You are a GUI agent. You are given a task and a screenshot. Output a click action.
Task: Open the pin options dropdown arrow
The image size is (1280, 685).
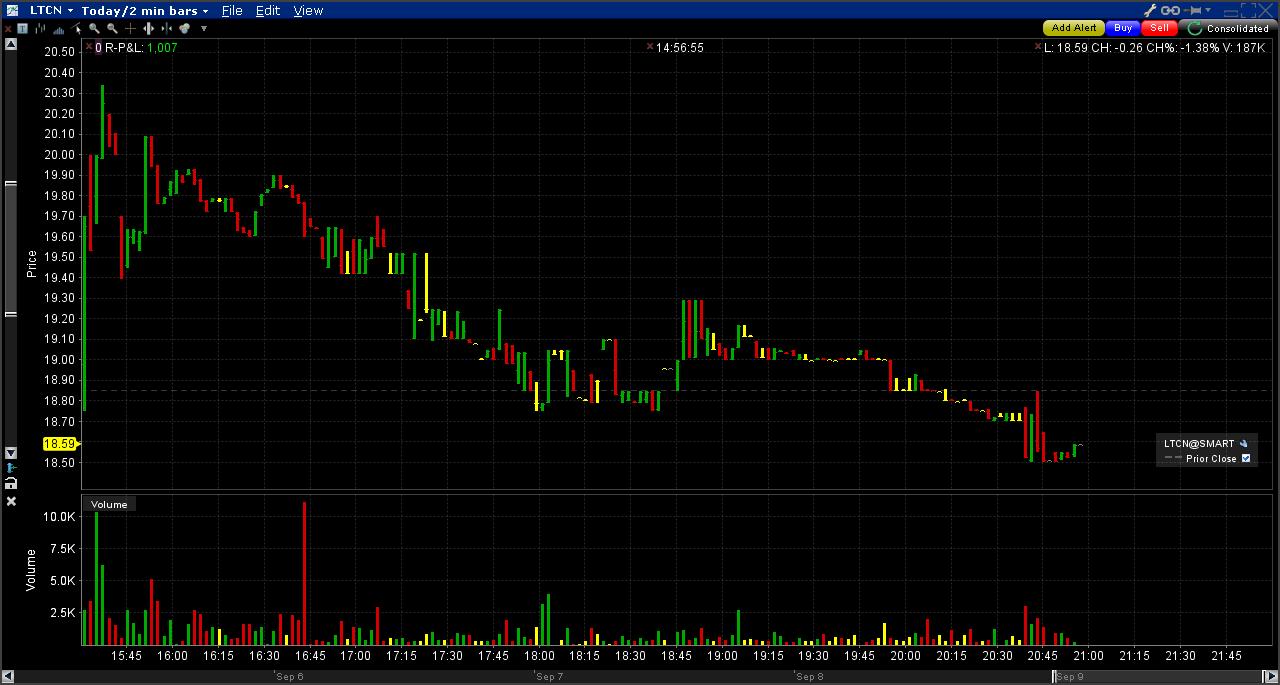click(1209, 9)
